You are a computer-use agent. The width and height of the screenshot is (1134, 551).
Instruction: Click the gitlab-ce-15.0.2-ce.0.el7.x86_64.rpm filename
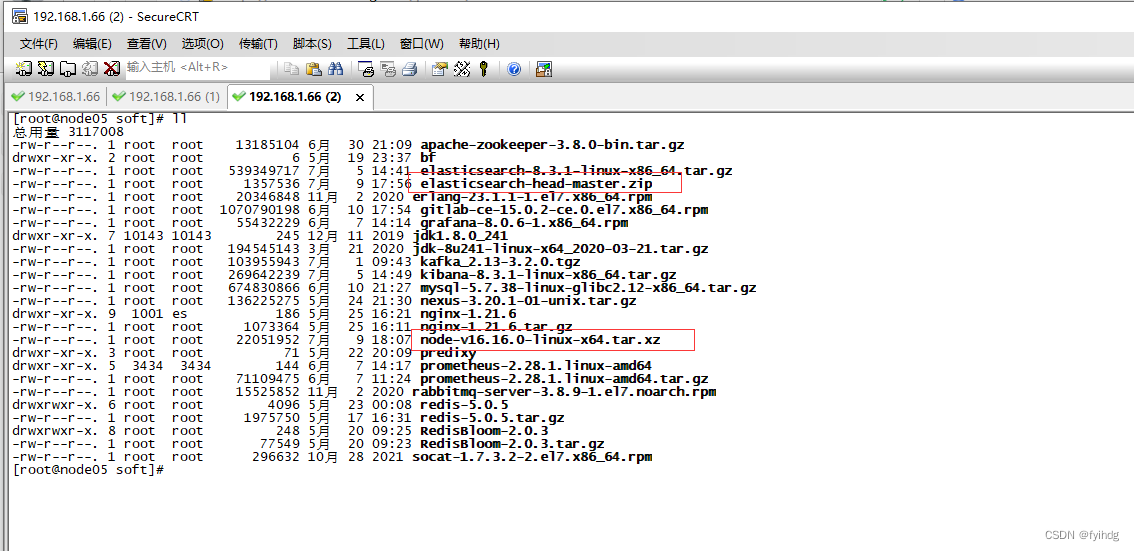564,210
